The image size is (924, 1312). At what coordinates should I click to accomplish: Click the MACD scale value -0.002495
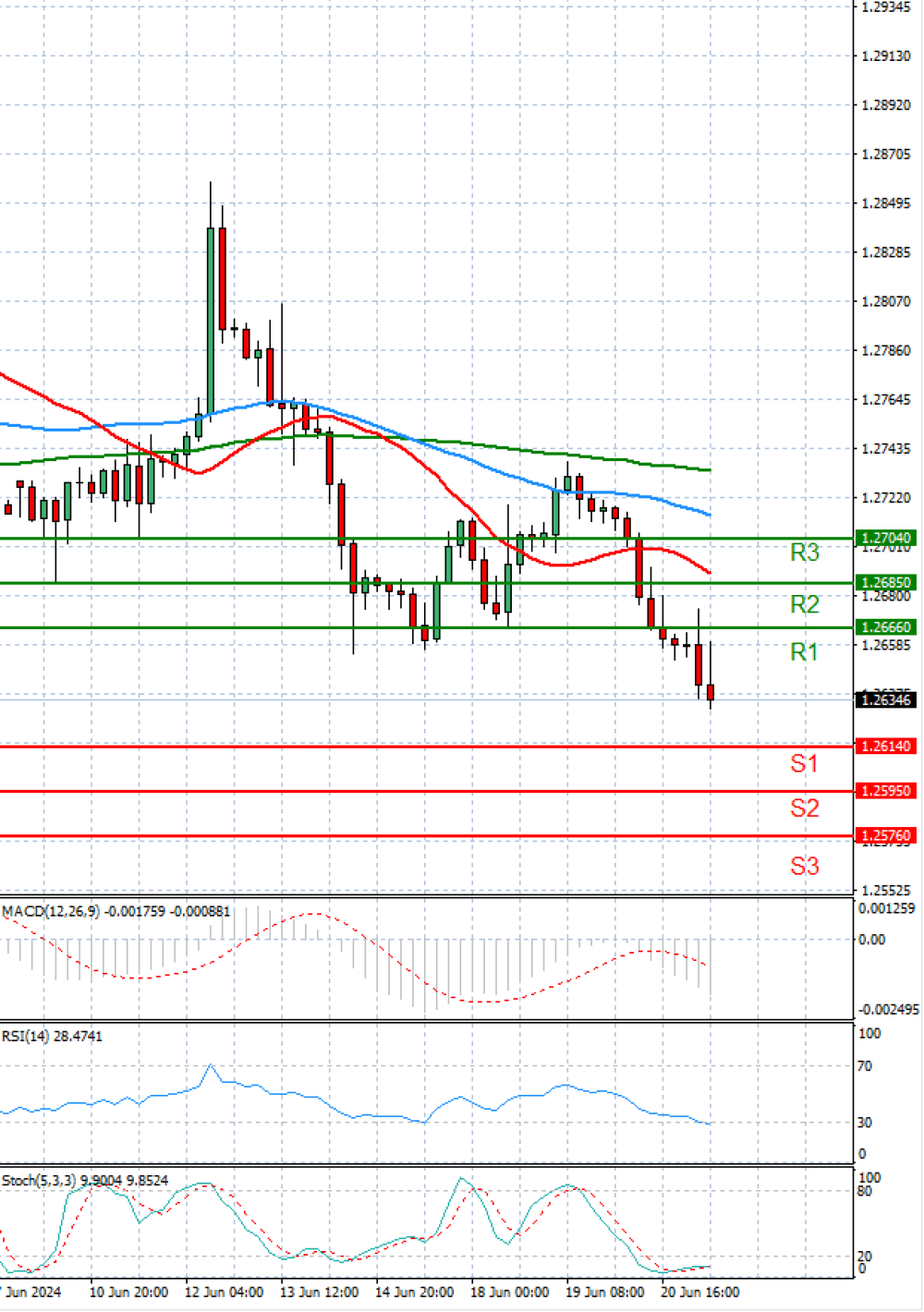coord(889,1009)
